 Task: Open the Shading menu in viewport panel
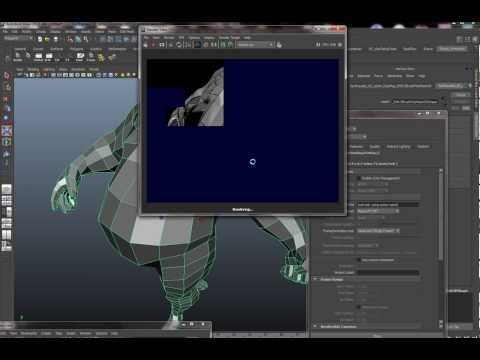click(x=33, y=69)
